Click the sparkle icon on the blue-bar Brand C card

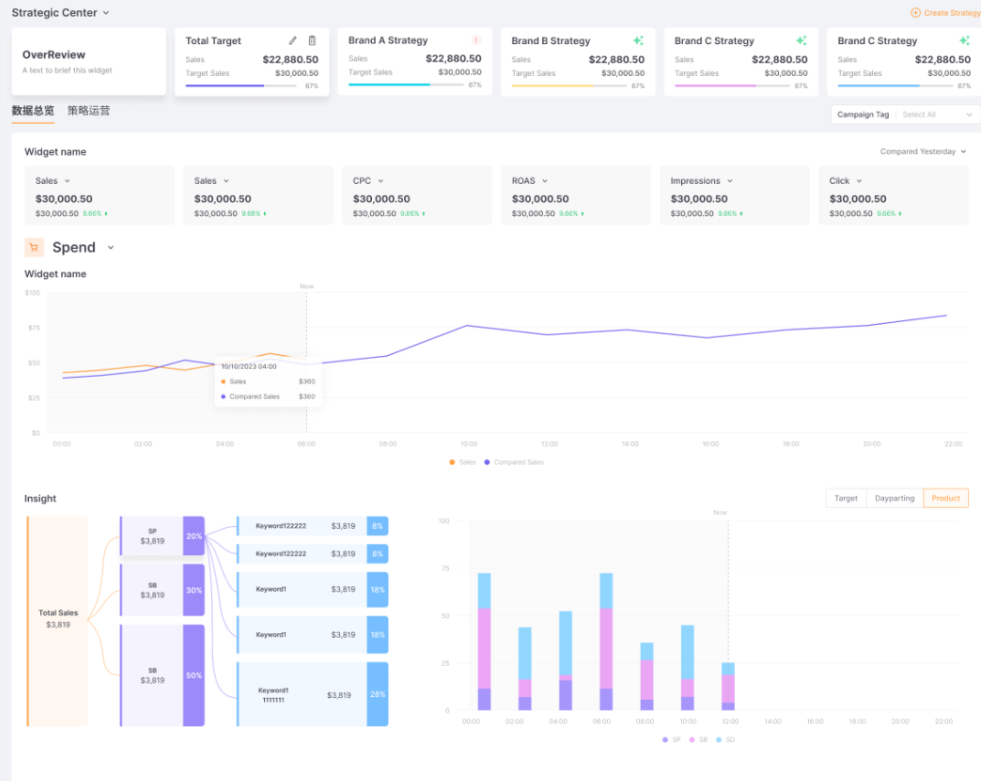tap(964, 40)
